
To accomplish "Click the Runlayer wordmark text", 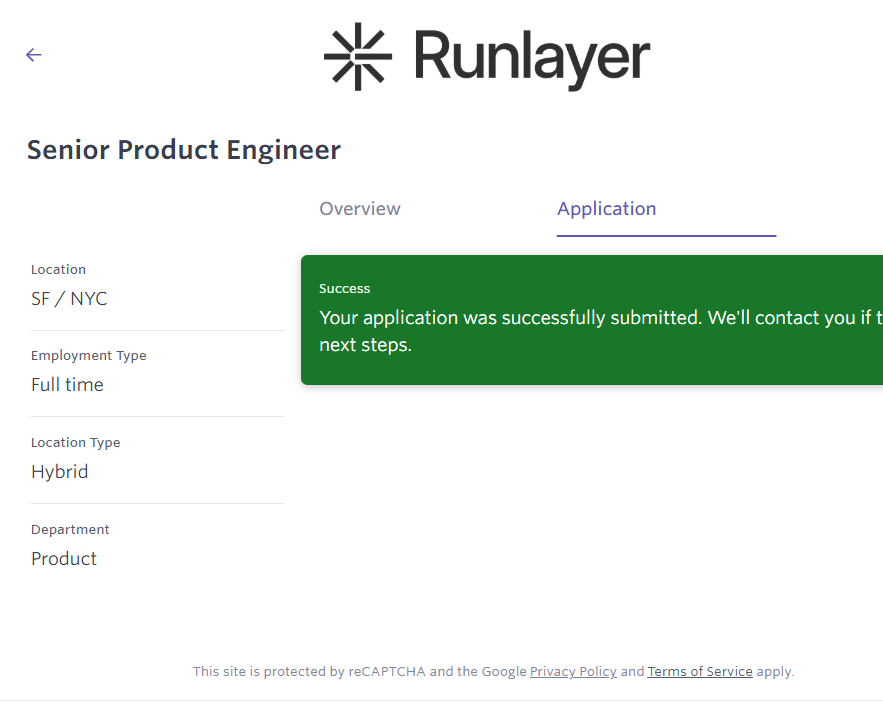I will click(531, 57).
